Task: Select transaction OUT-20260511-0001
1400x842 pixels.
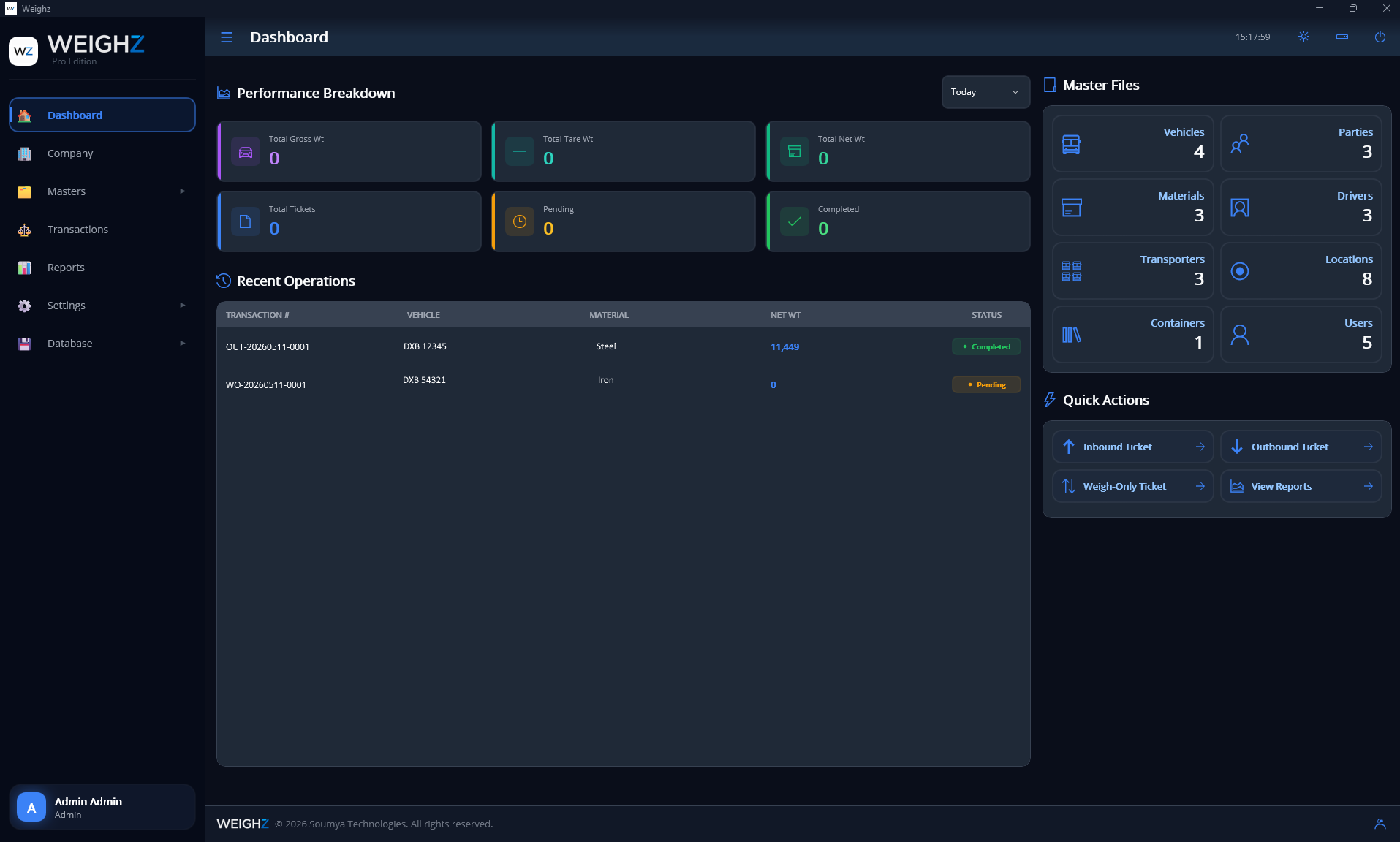Action: click(x=268, y=346)
